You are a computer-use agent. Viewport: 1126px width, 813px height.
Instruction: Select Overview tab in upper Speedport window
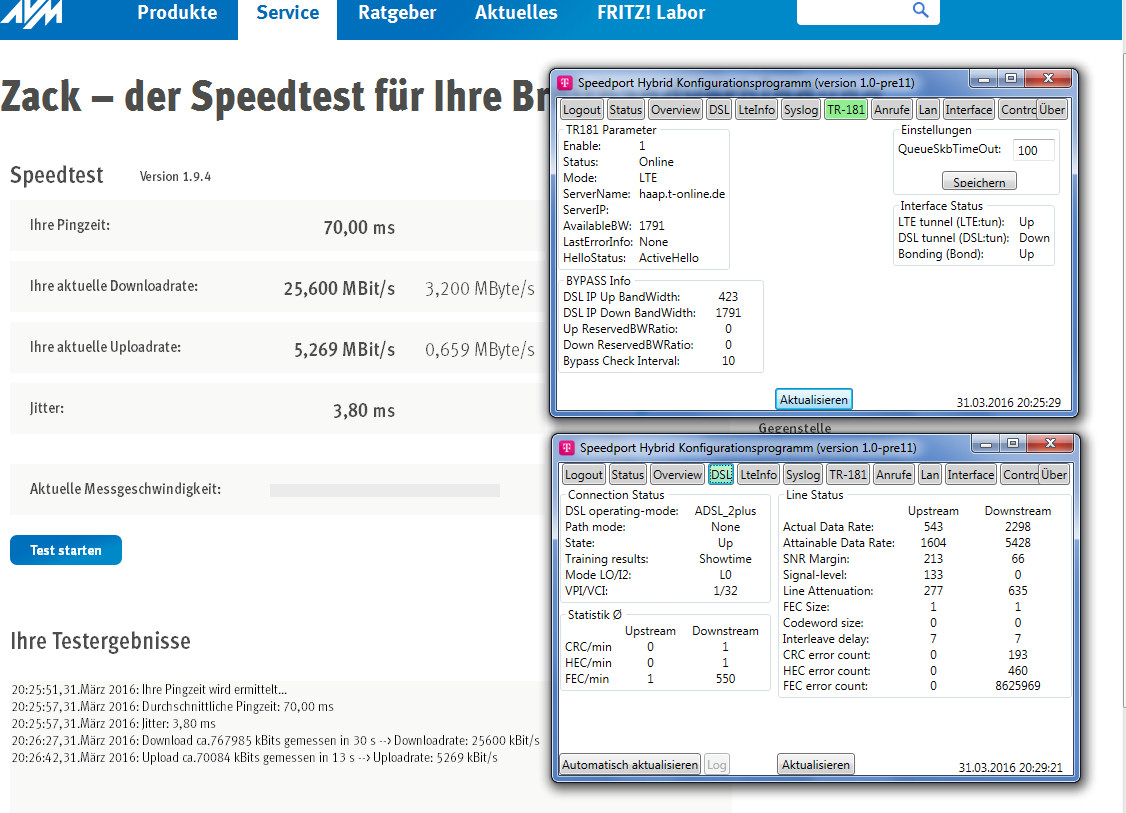(675, 110)
